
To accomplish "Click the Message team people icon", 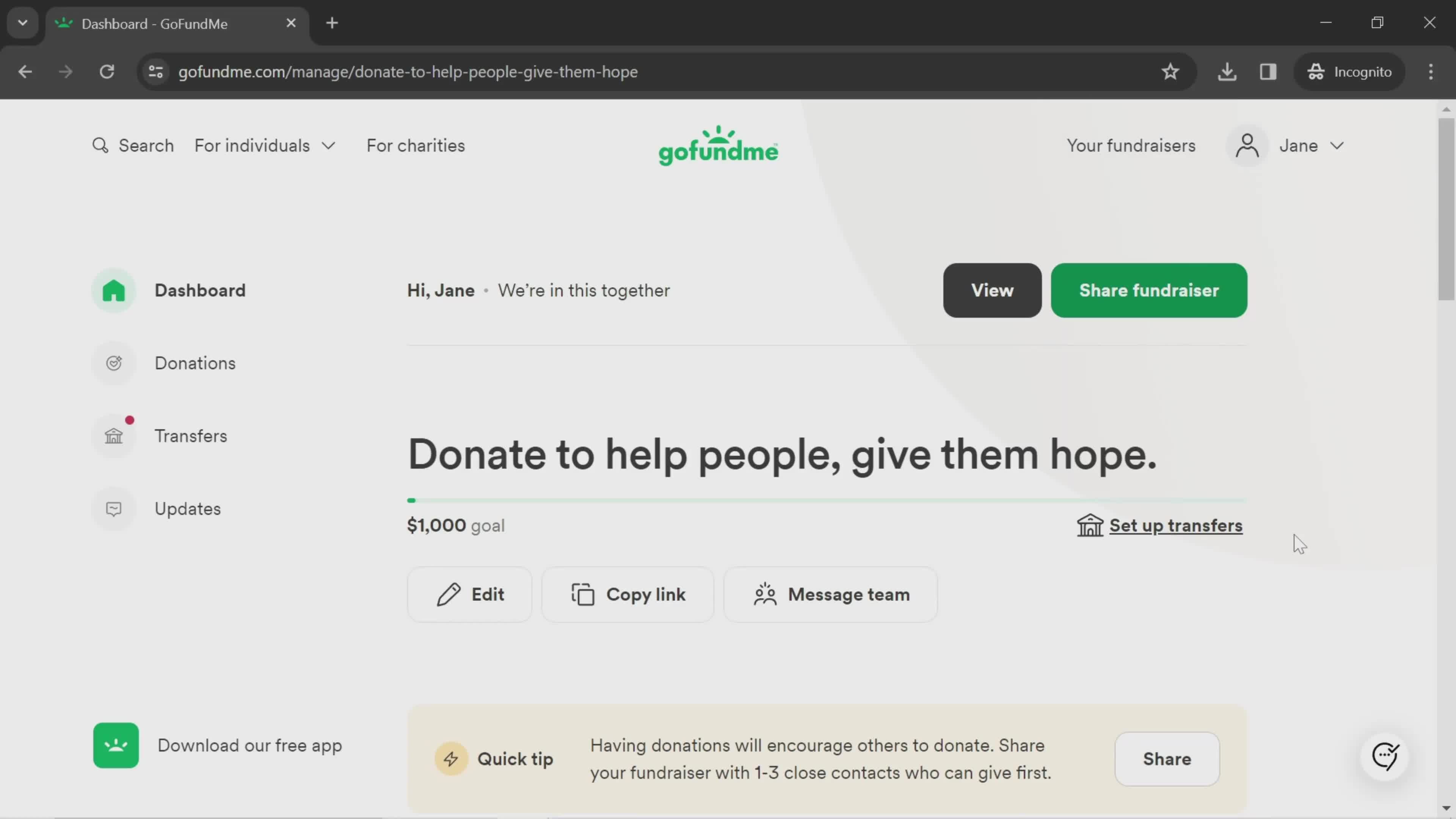I will (765, 594).
